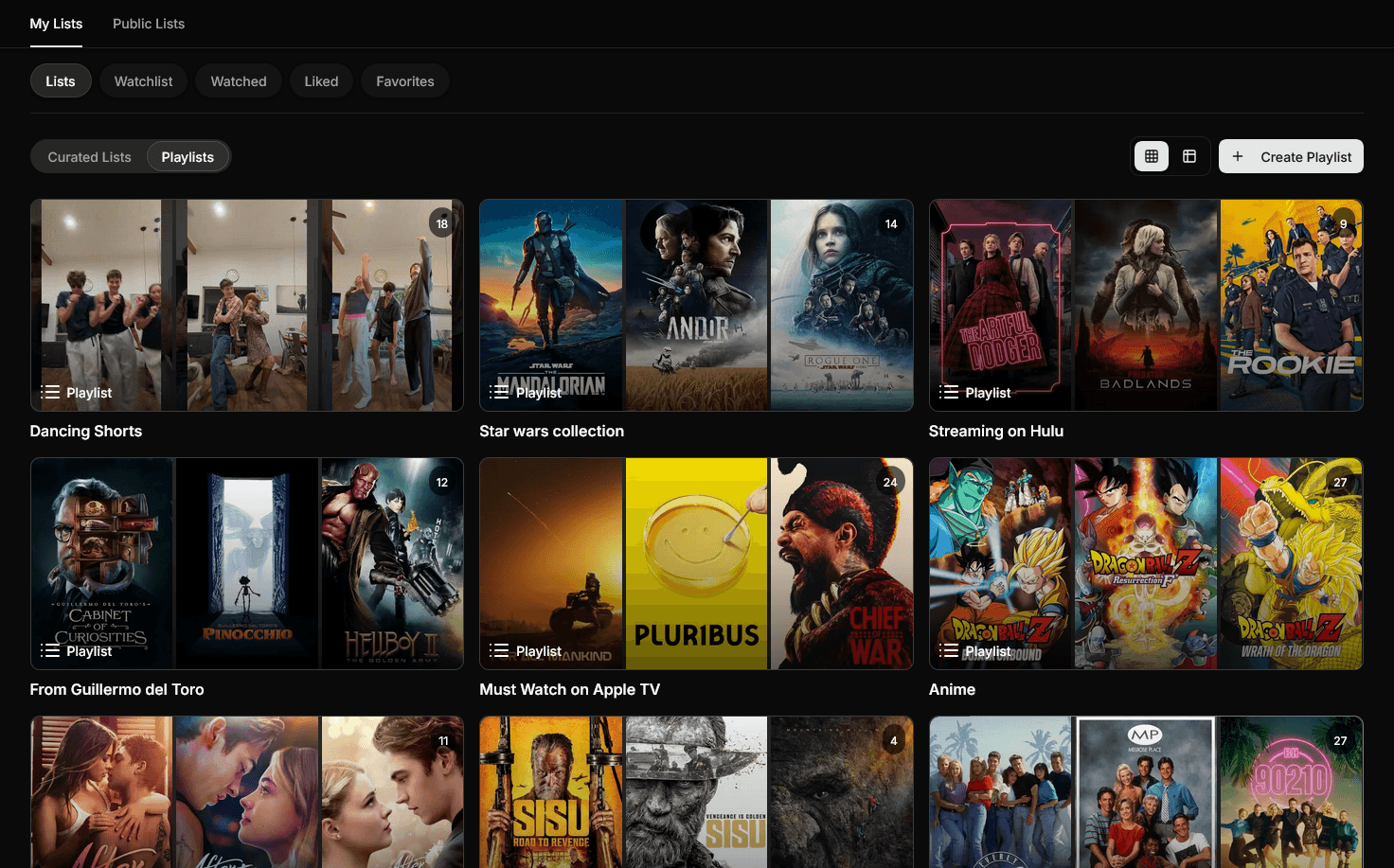Toggle to Playlists view
Image resolution: width=1394 pixels, height=868 pixels.
pos(188,157)
